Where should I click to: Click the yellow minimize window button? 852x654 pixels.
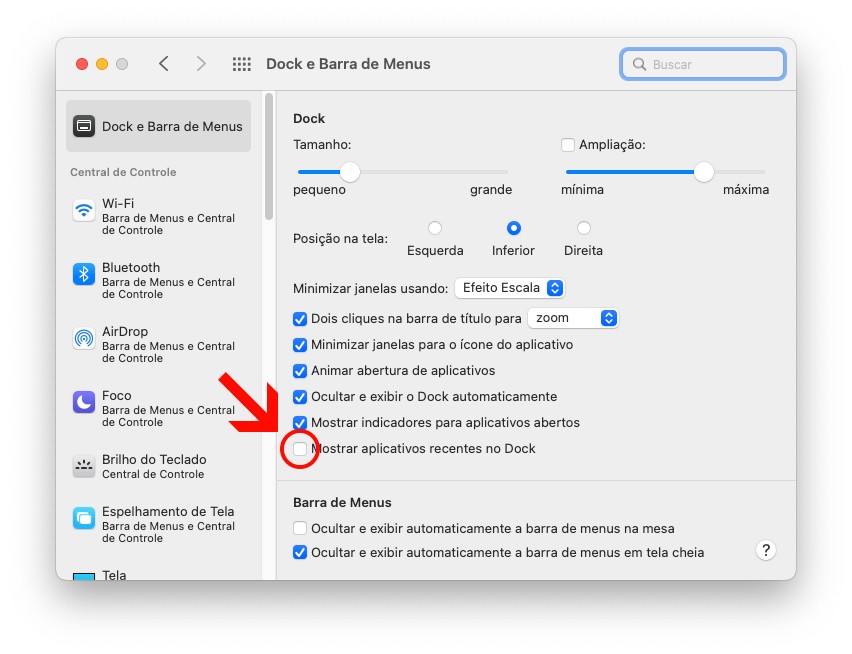[x=102, y=64]
